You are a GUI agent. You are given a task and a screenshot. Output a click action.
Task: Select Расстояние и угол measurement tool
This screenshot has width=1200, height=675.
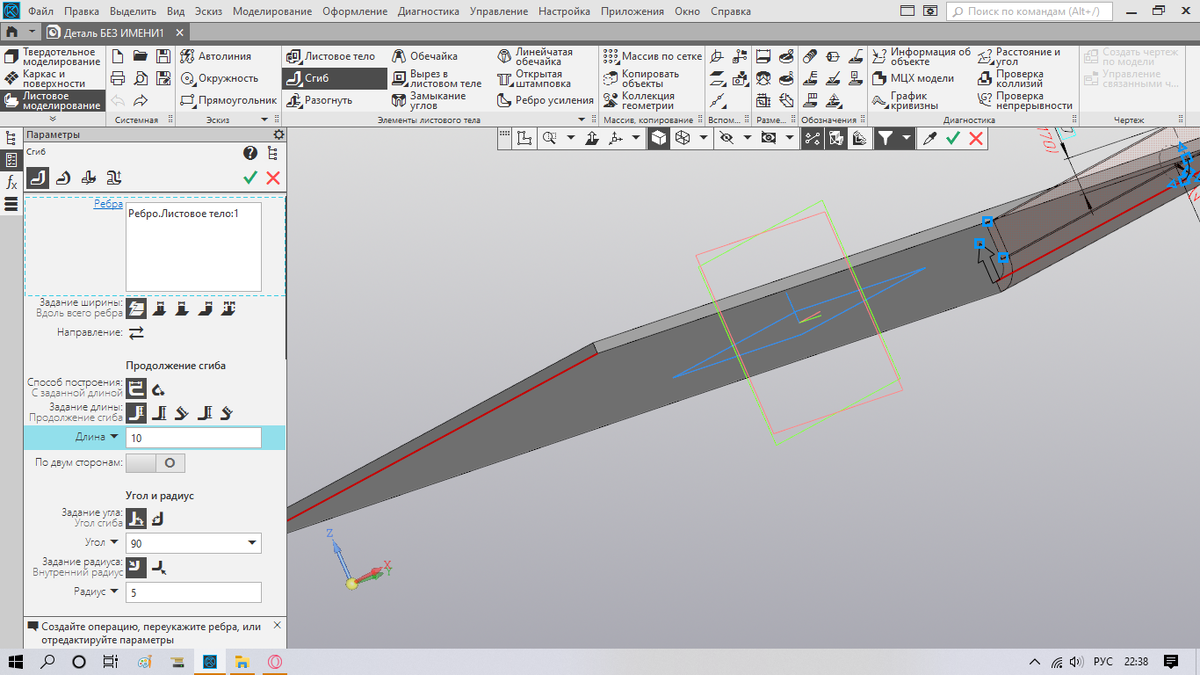point(1019,56)
